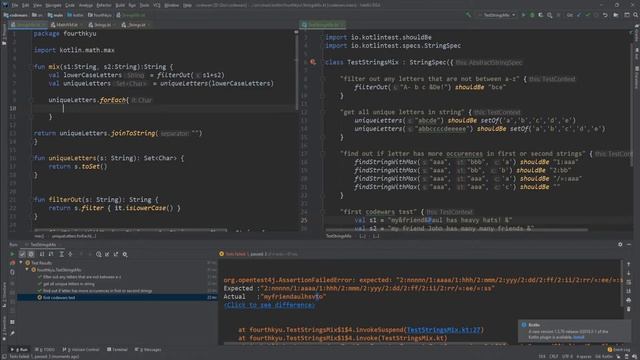The height and width of the screenshot is (360, 640).
Task: Follow the TestStringsMix.kt:27 stack trace link
Action: [444, 330]
